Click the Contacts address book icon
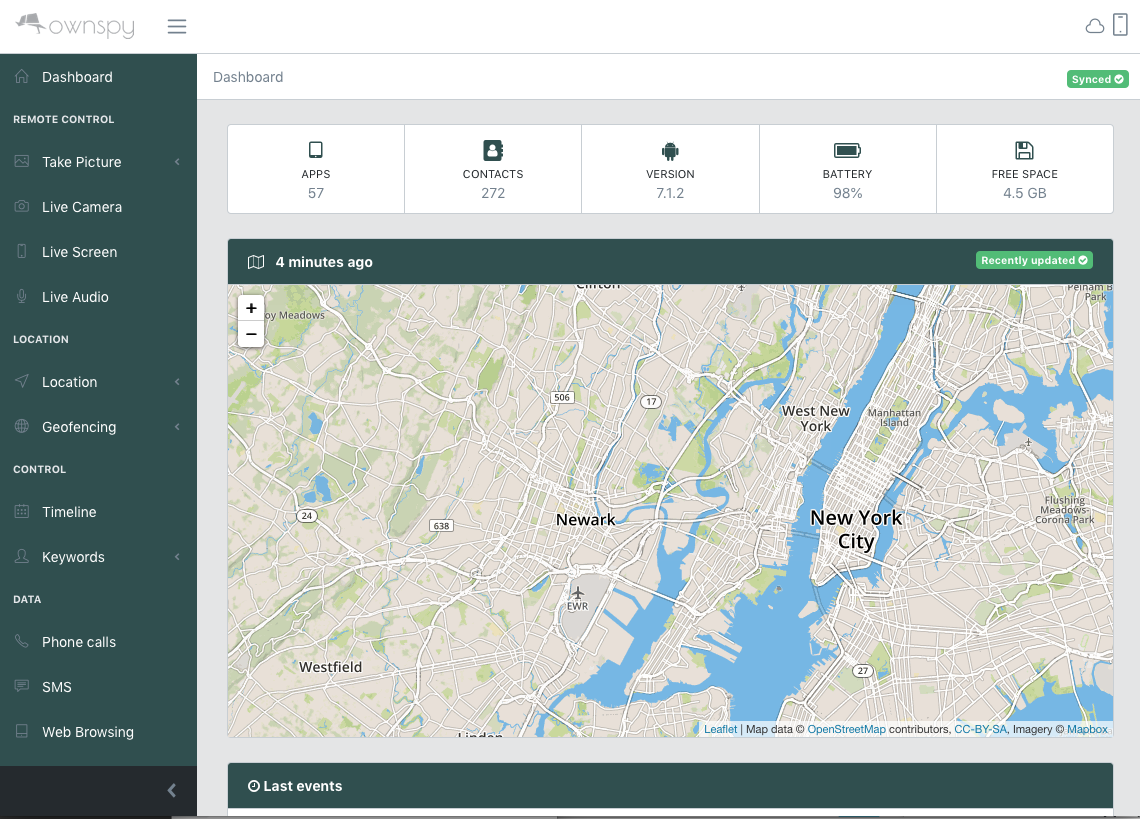1140x819 pixels. point(493,150)
